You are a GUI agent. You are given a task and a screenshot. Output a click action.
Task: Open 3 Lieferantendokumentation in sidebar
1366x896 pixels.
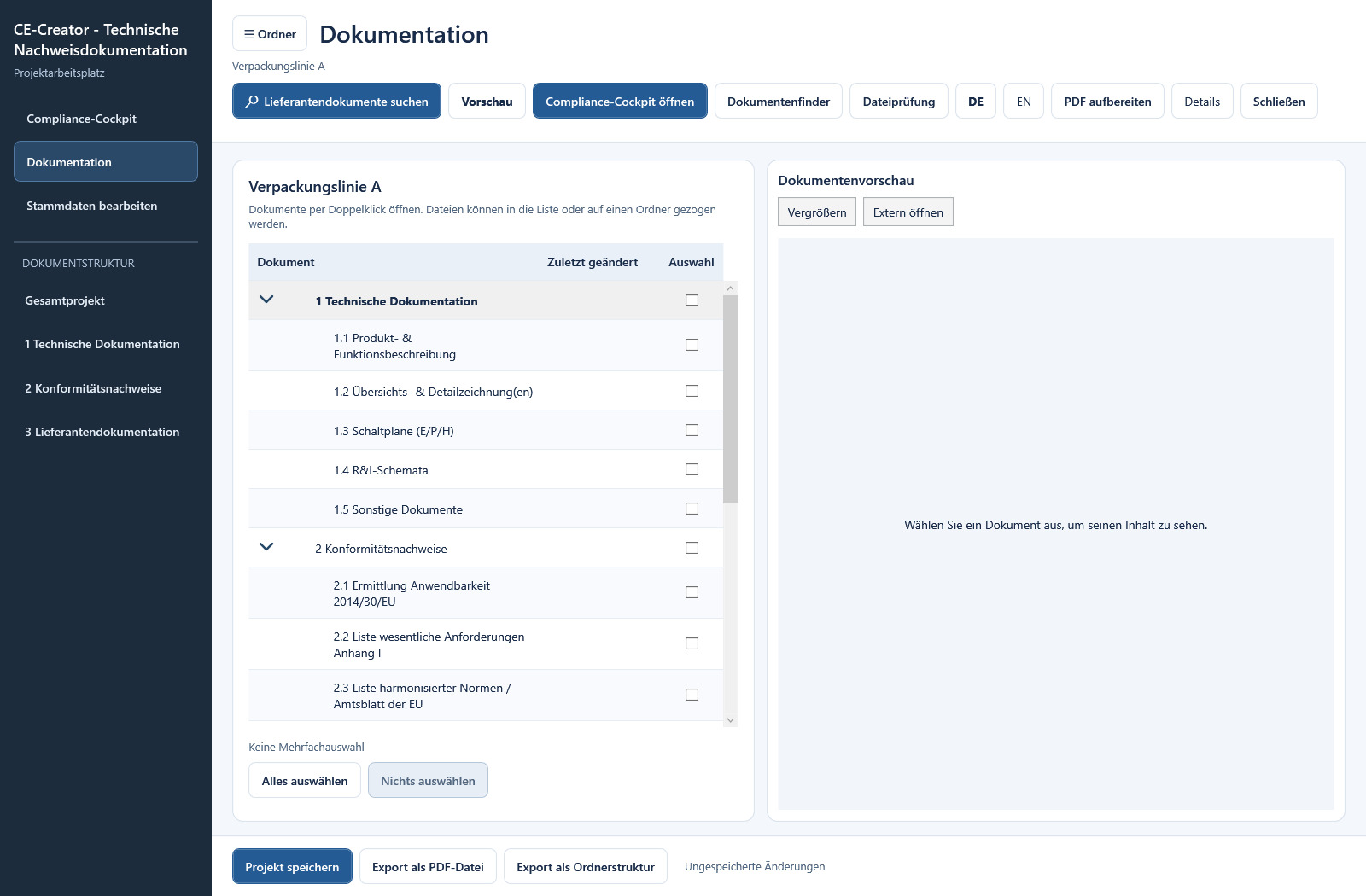click(x=106, y=432)
